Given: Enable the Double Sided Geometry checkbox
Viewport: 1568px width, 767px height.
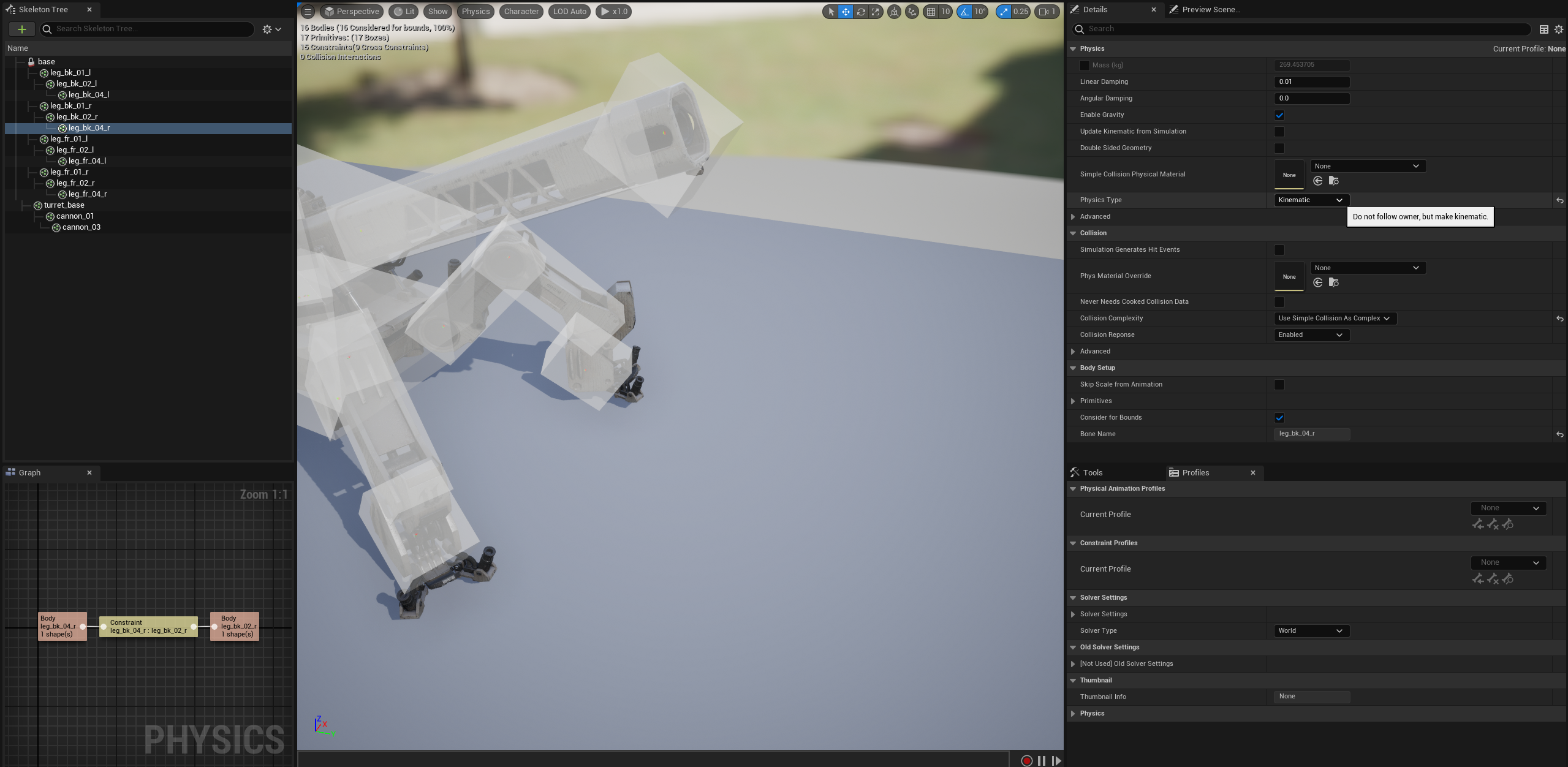Looking at the screenshot, I should click(x=1279, y=148).
